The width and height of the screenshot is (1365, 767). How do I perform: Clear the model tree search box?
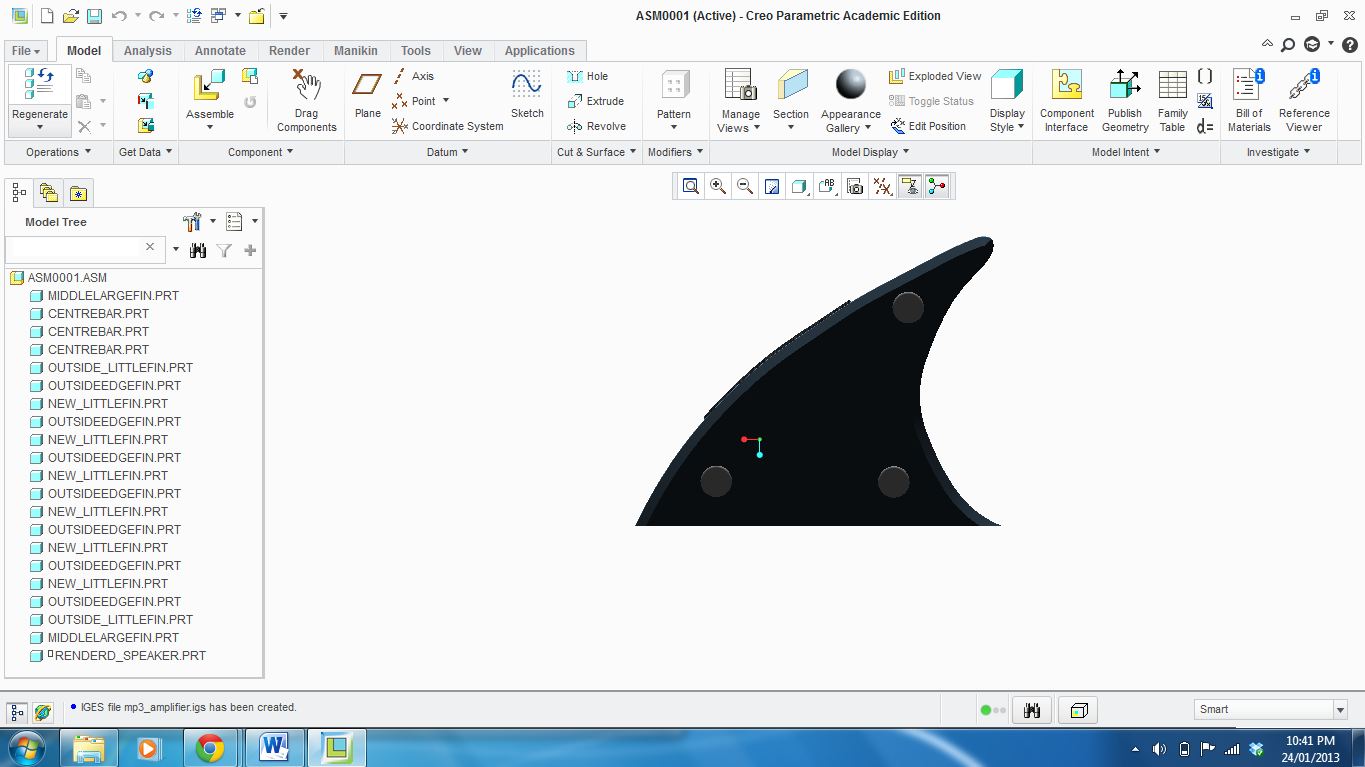[150, 247]
